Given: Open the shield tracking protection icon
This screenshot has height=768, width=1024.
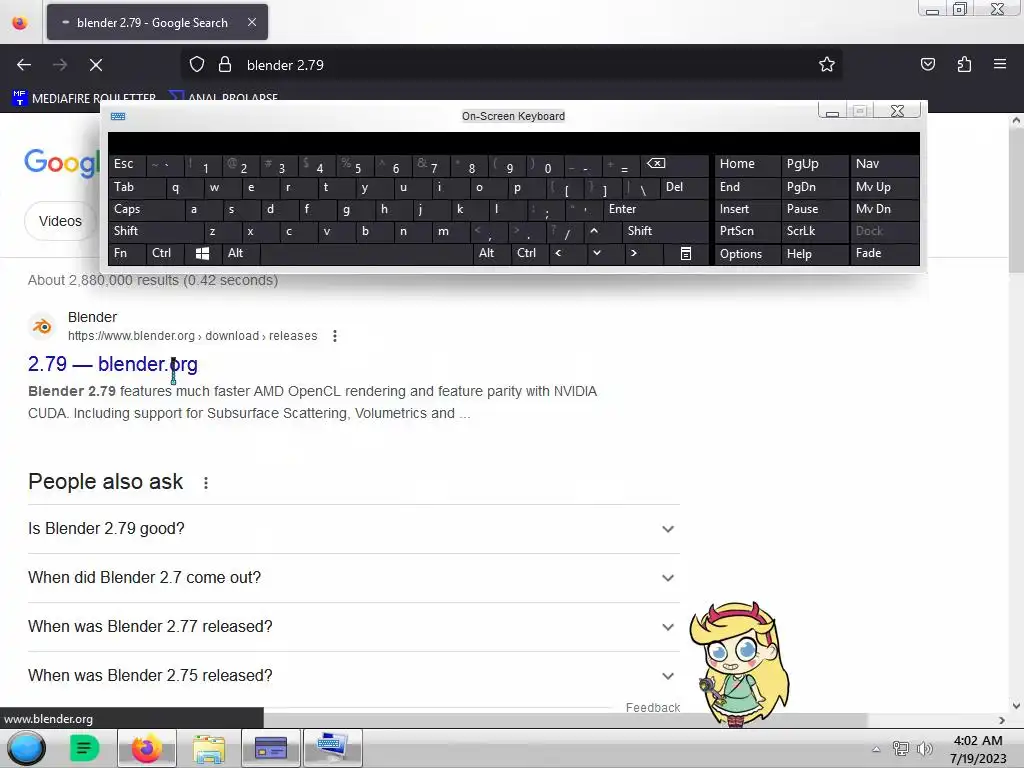Looking at the screenshot, I should point(197,65).
